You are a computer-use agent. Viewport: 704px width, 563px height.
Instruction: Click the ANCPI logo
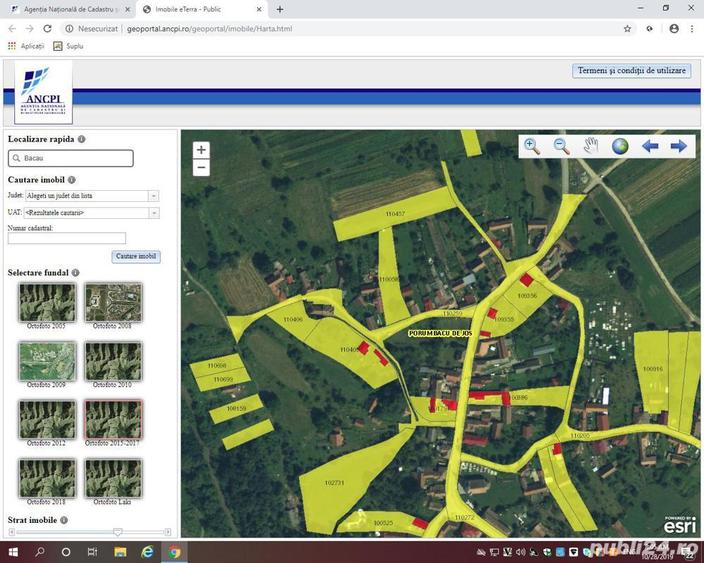43,92
